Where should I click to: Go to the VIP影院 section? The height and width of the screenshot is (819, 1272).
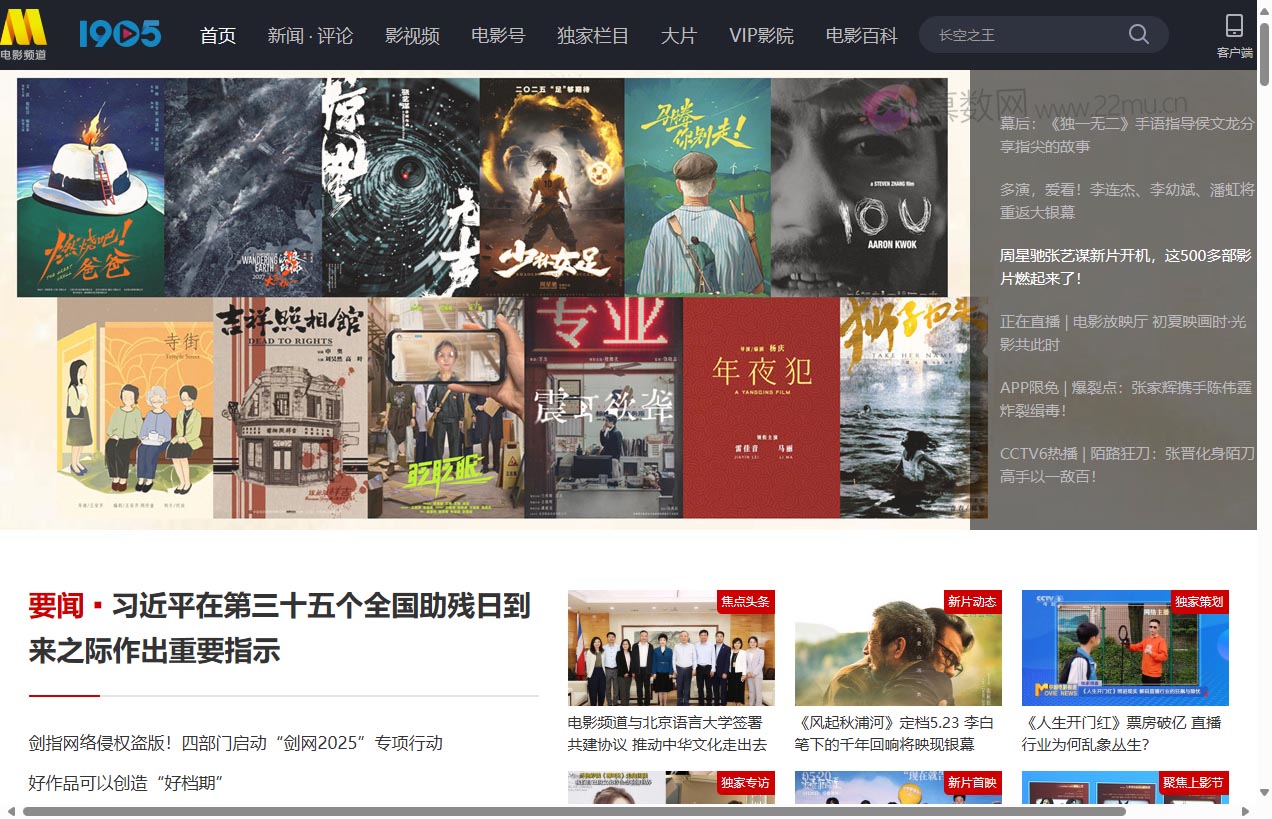[x=762, y=35]
